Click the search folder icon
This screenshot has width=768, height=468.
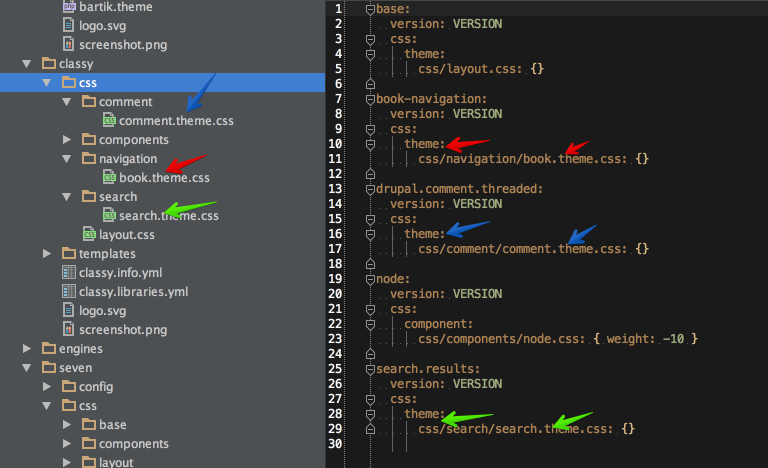[x=89, y=197]
